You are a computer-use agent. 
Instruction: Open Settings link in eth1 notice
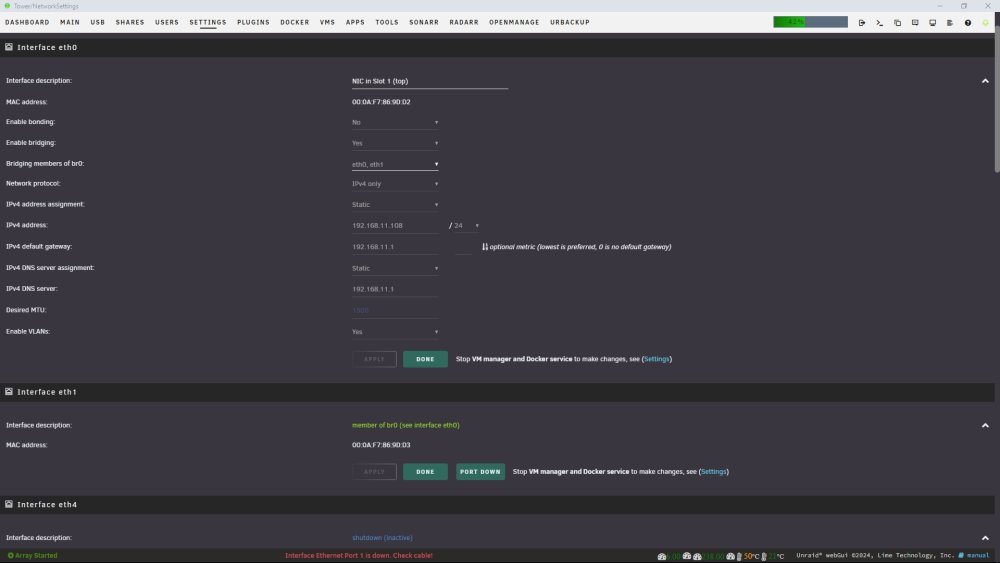(714, 472)
